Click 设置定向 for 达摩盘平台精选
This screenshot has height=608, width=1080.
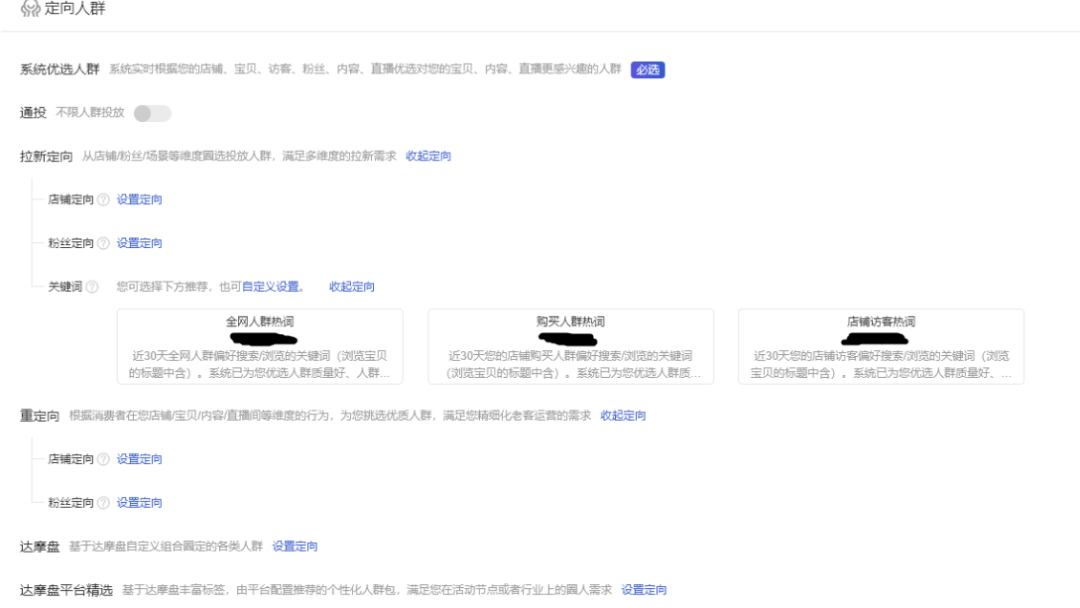pyautogui.click(x=644, y=590)
